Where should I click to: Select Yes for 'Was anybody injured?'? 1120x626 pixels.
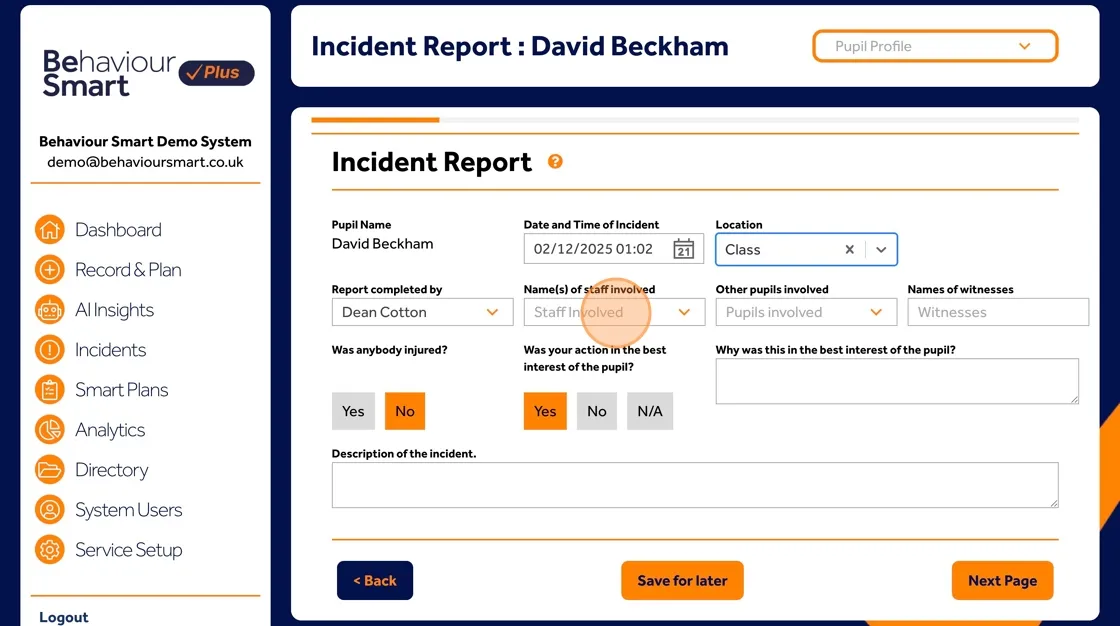(353, 410)
